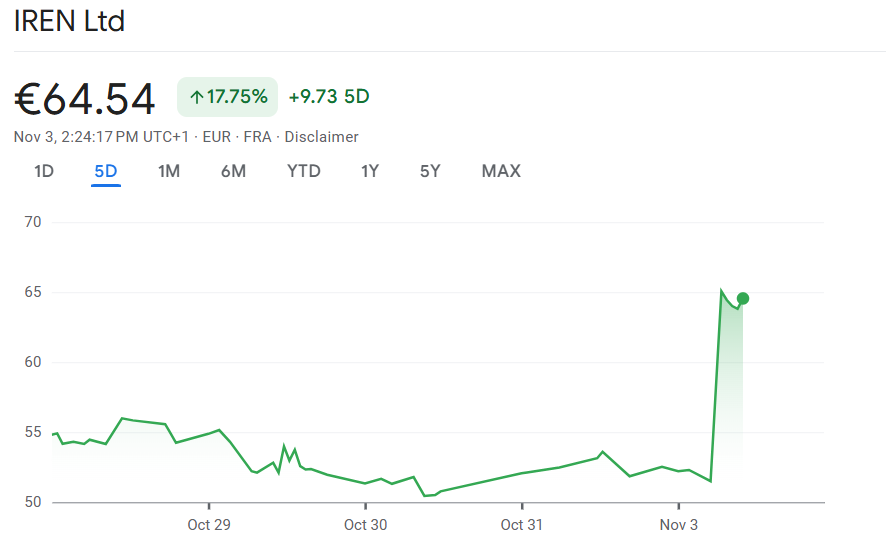View the 5Y price chart

(430, 171)
